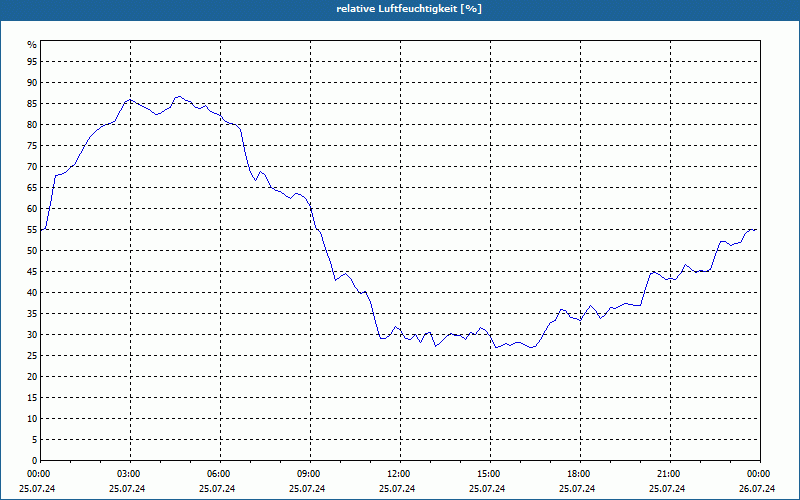800x500 pixels.
Task: Click the 03:00 time label
Action: pyautogui.click(x=130, y=474)
